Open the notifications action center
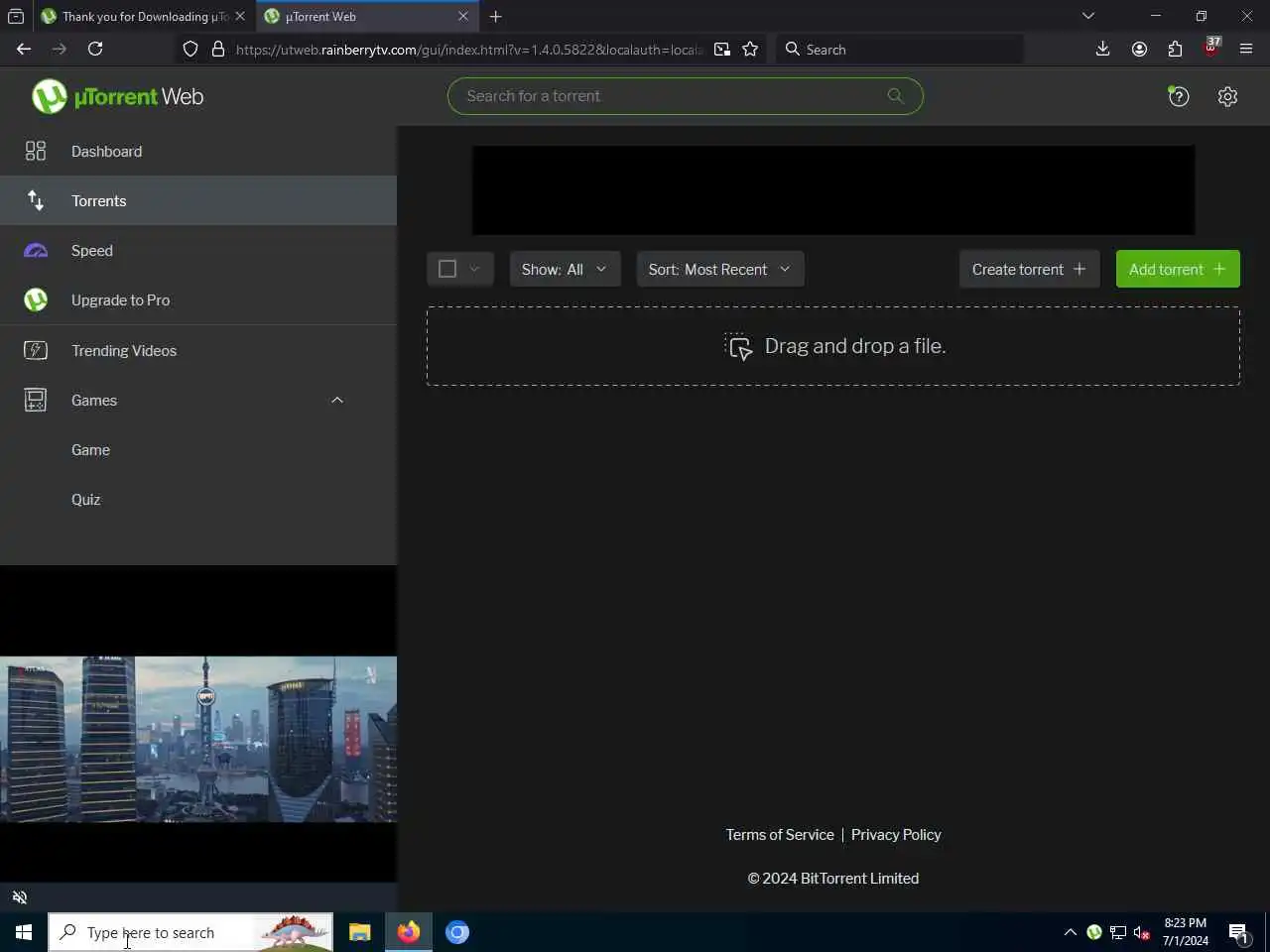Image resolution: width=1270 pixels, height=952 pixels. point(1239,932)
